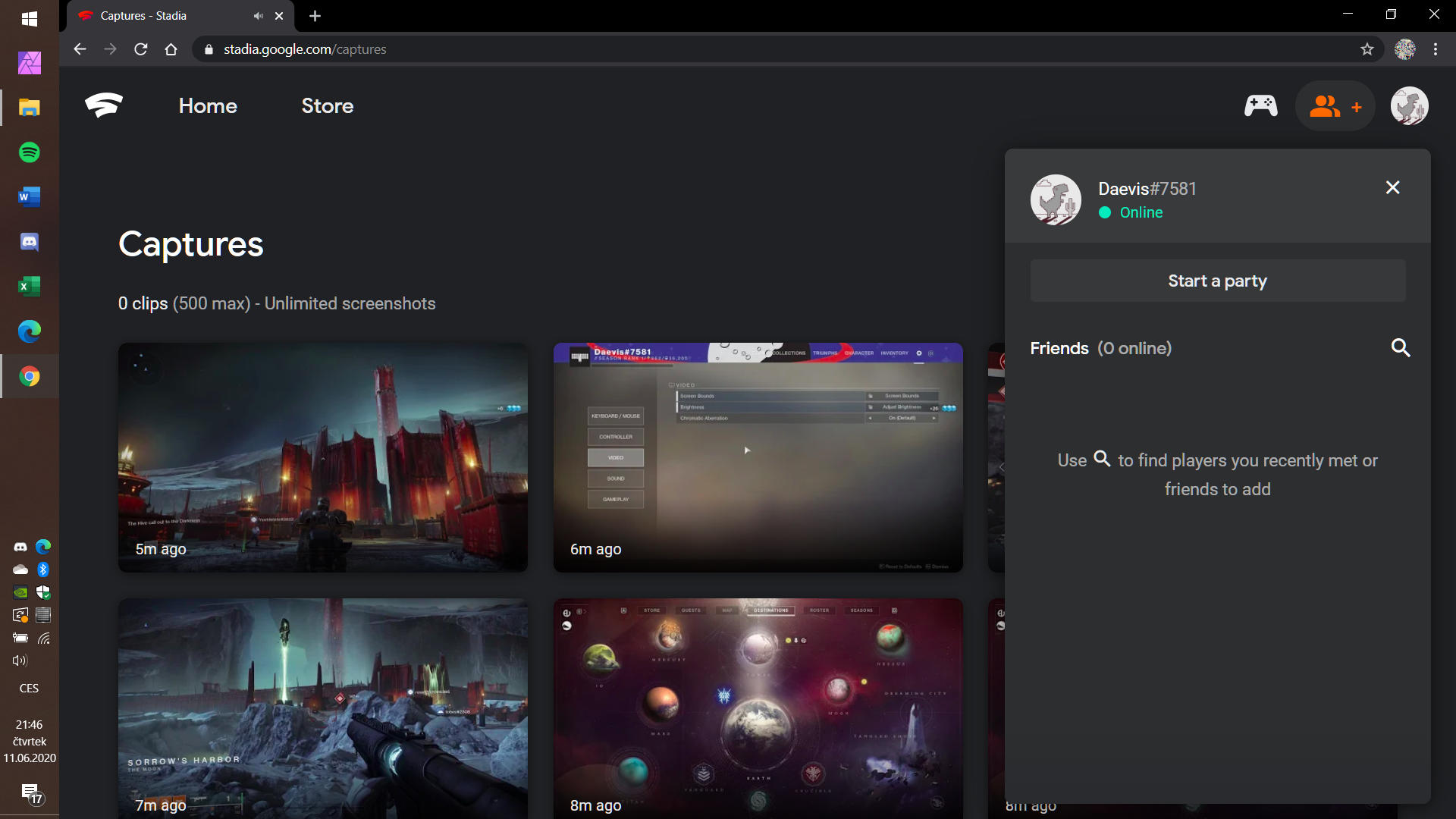1456x819 pixels.
Task: Open the Sorrow's Harbor capture from 7m ago
Action: pyautogui.click(x=322, y=705)
